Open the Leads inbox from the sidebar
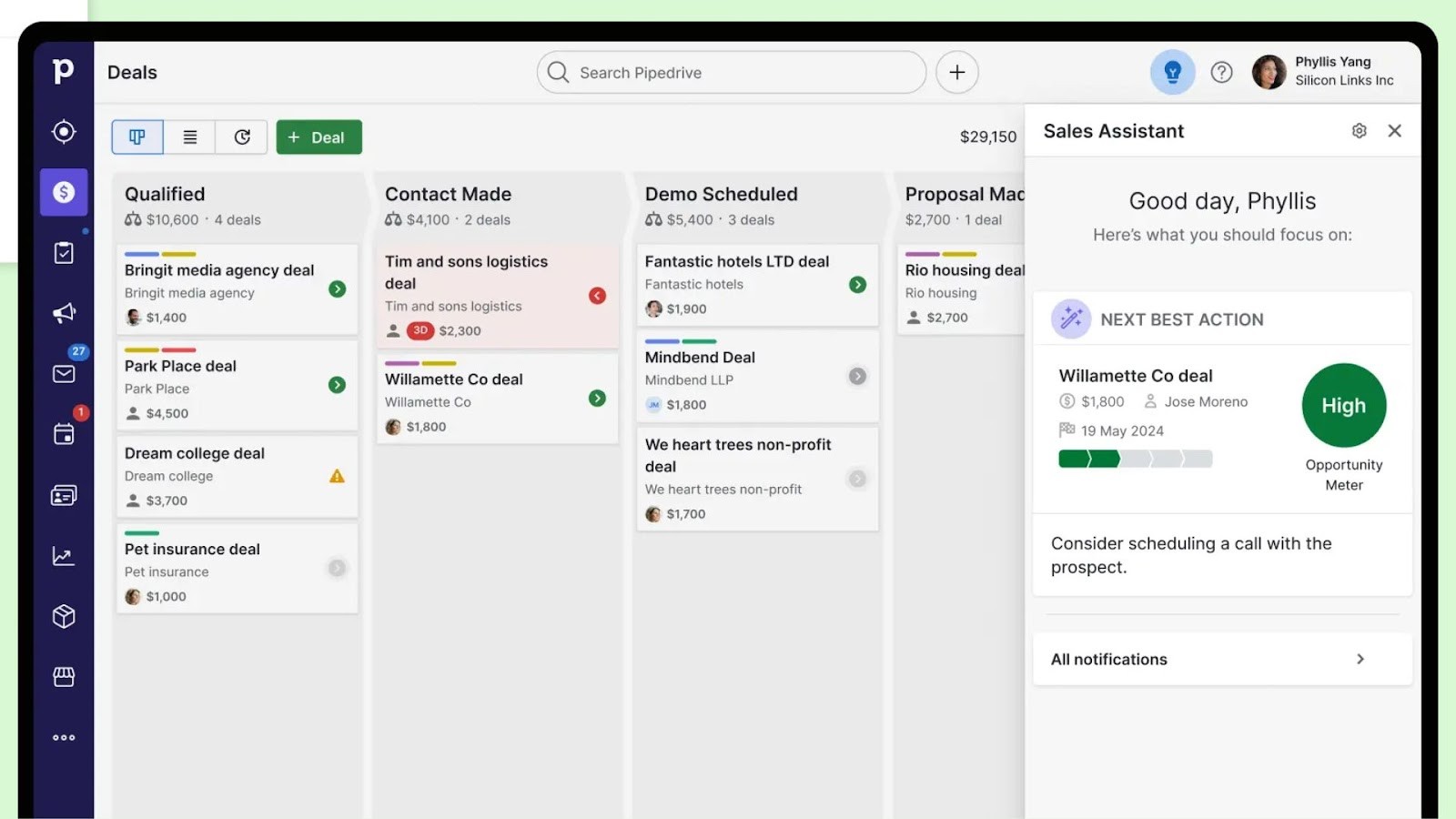Screen dimensions: 1456x819 (x=64, y=132)
